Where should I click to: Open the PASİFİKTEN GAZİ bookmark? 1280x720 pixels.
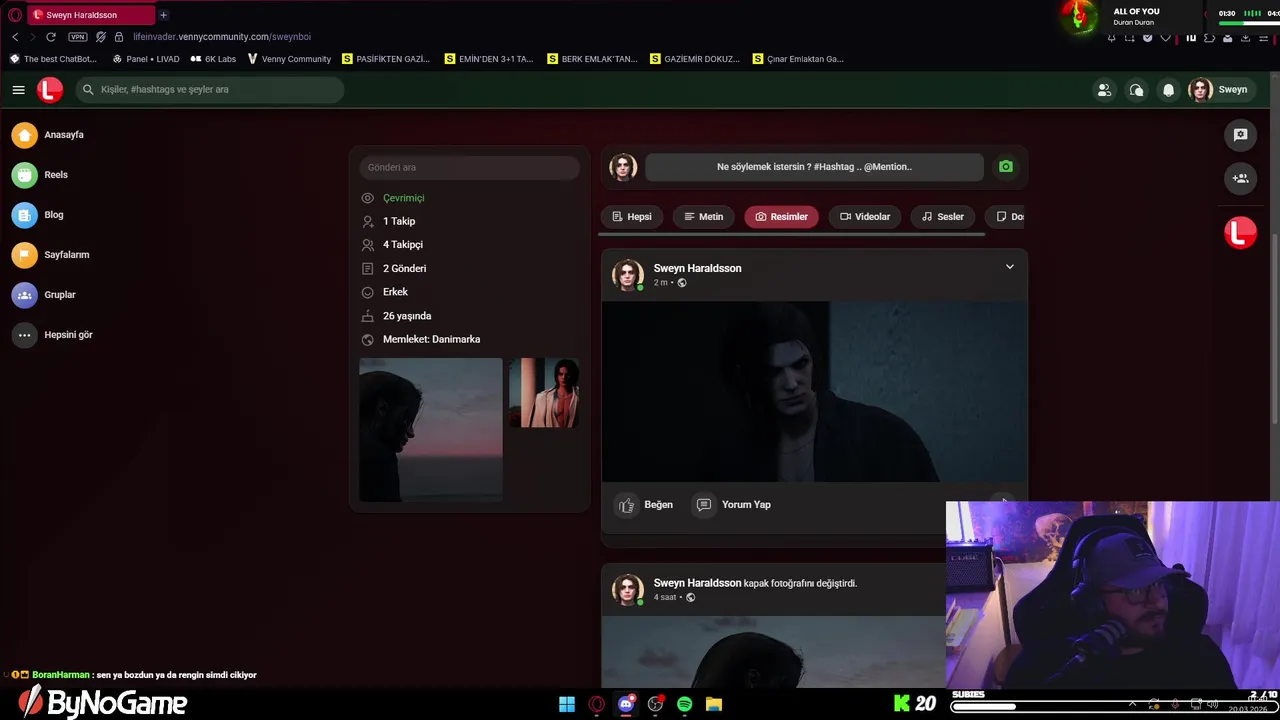pyautogui.click(x=386, y=59)
